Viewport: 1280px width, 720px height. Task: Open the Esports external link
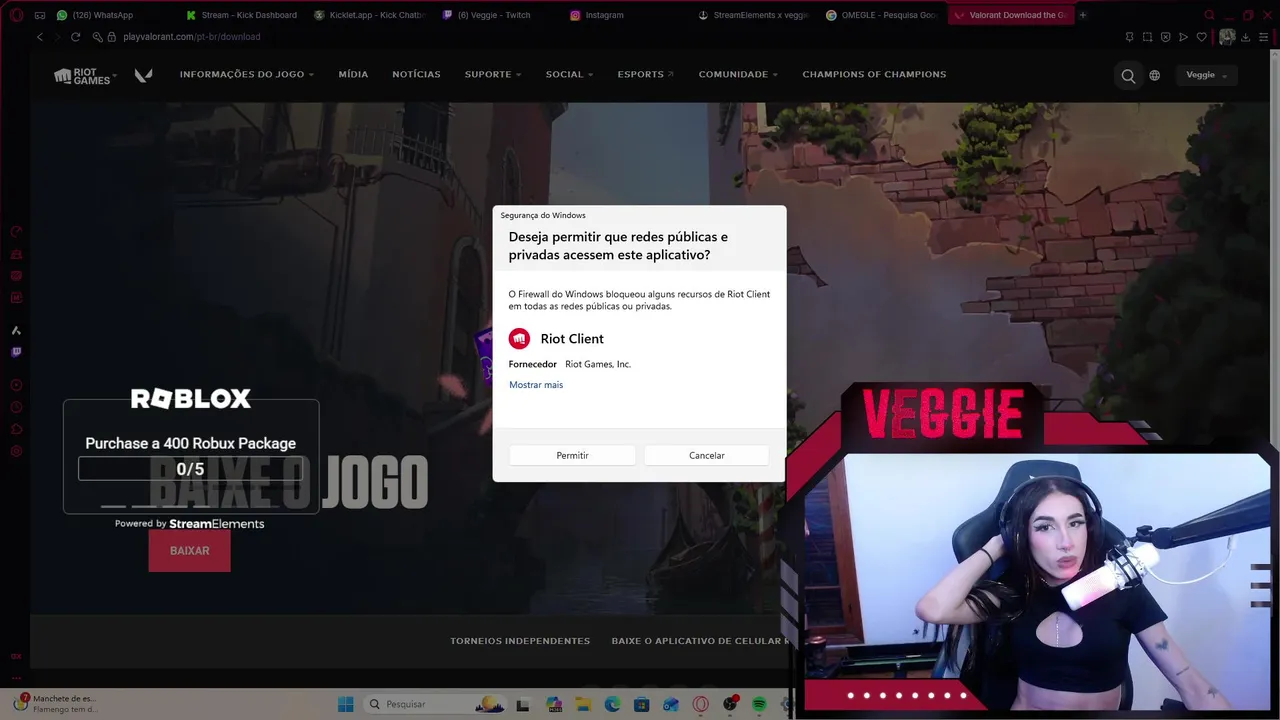click(x=645, y=74)
